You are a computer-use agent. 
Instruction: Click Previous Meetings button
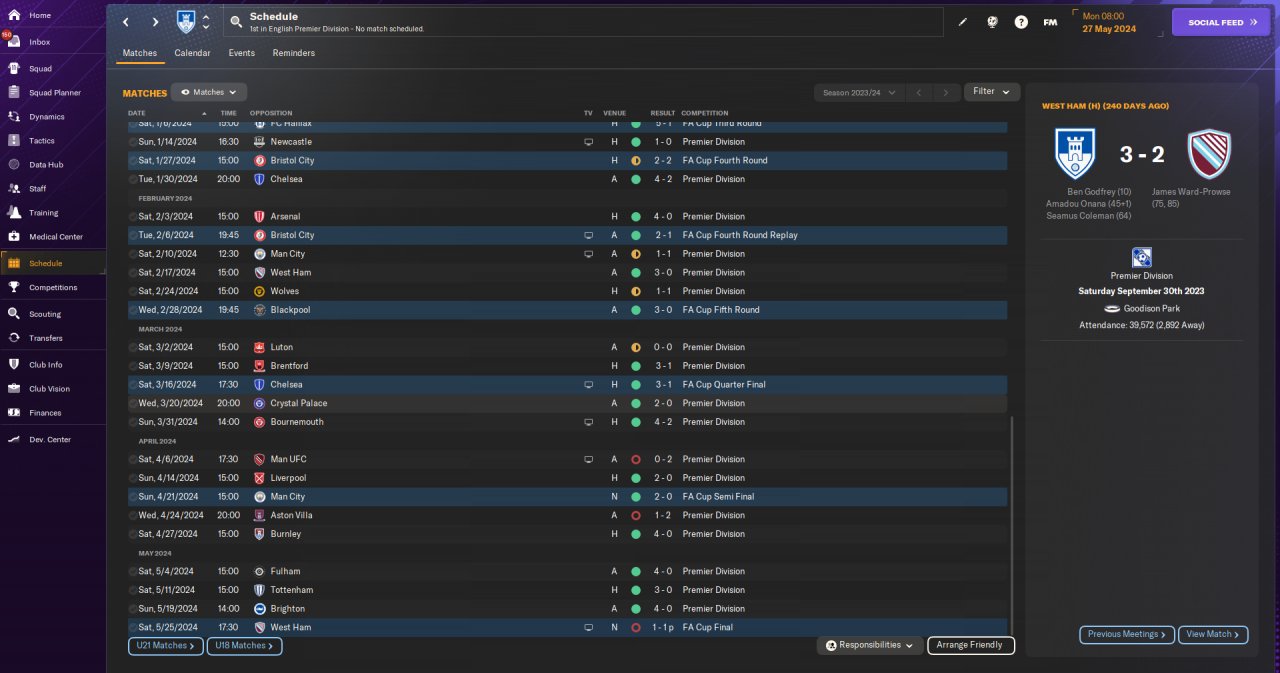[1127, 634]
